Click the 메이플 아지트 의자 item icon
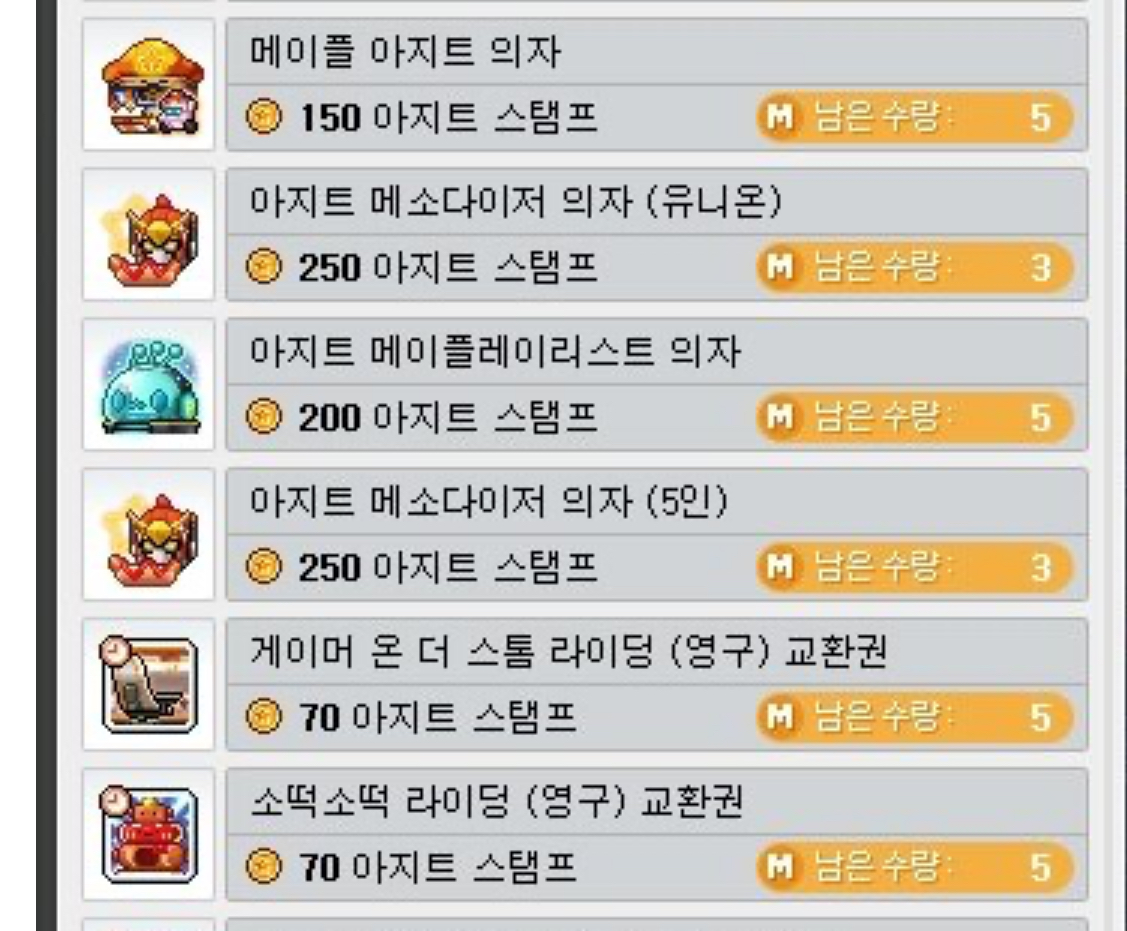Image resolution: width=1127 pixels, height=931 pixels. click(x=149, y=85)
